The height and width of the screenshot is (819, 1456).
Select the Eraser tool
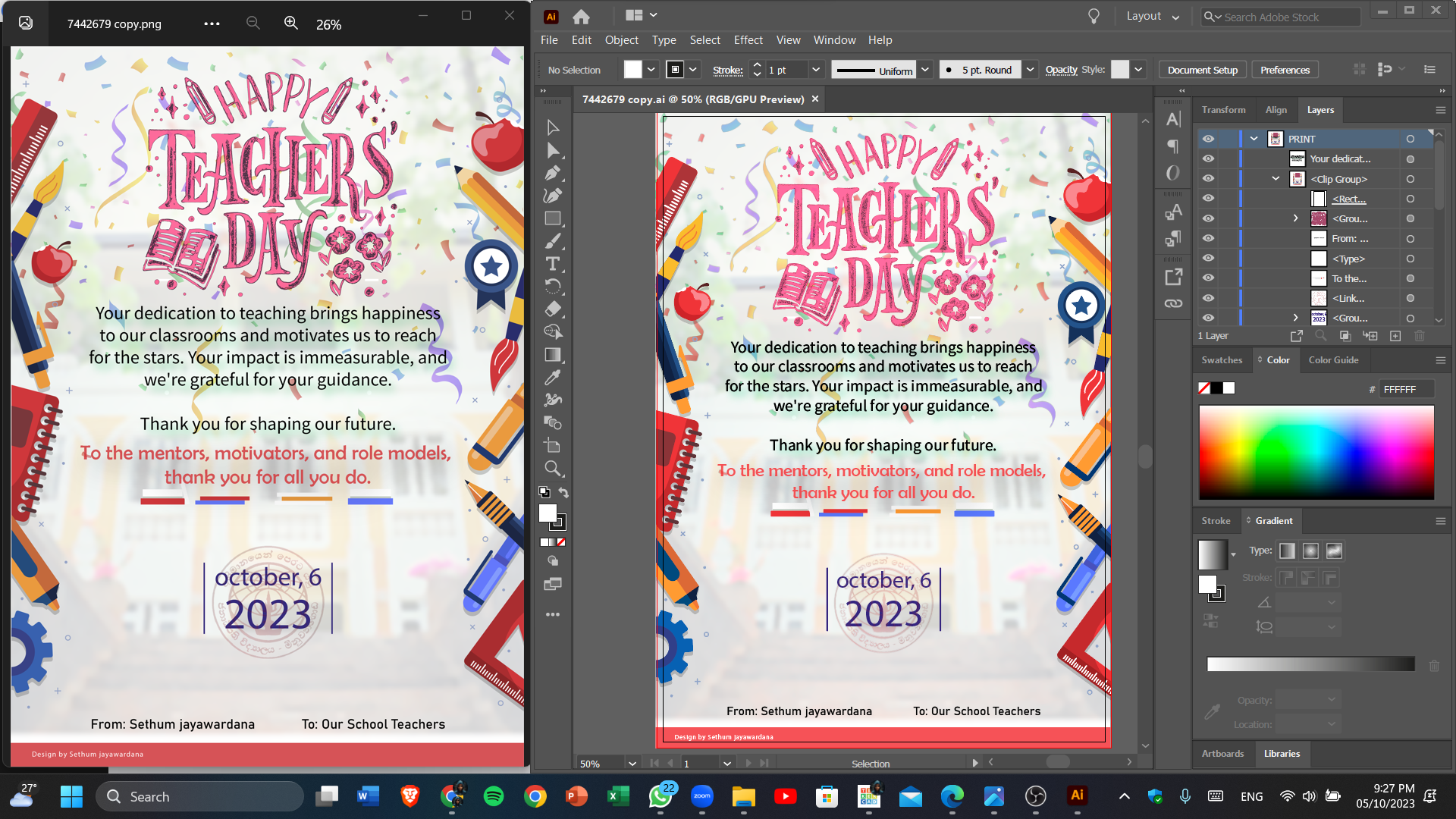tap(553, 309)
